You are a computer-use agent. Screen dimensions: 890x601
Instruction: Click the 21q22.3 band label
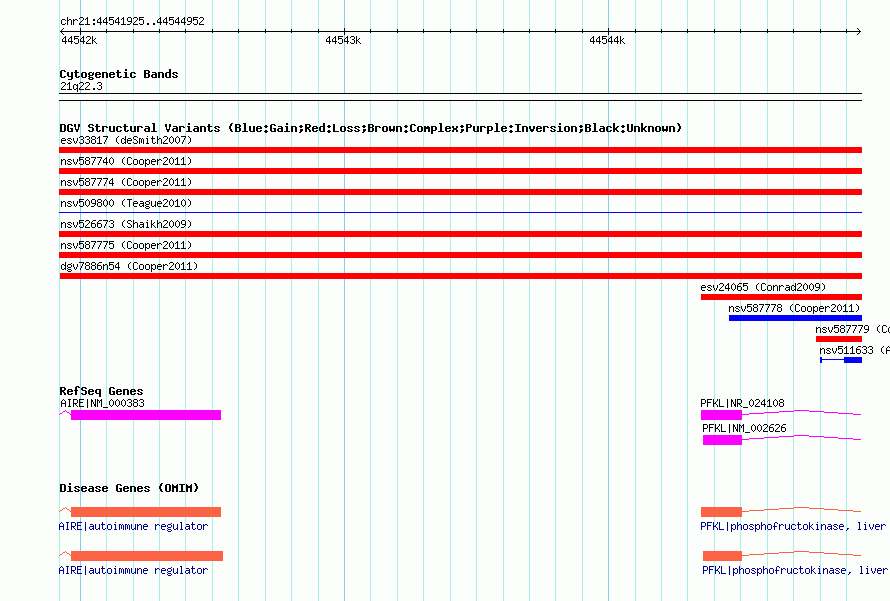click(x=81, y=86)
